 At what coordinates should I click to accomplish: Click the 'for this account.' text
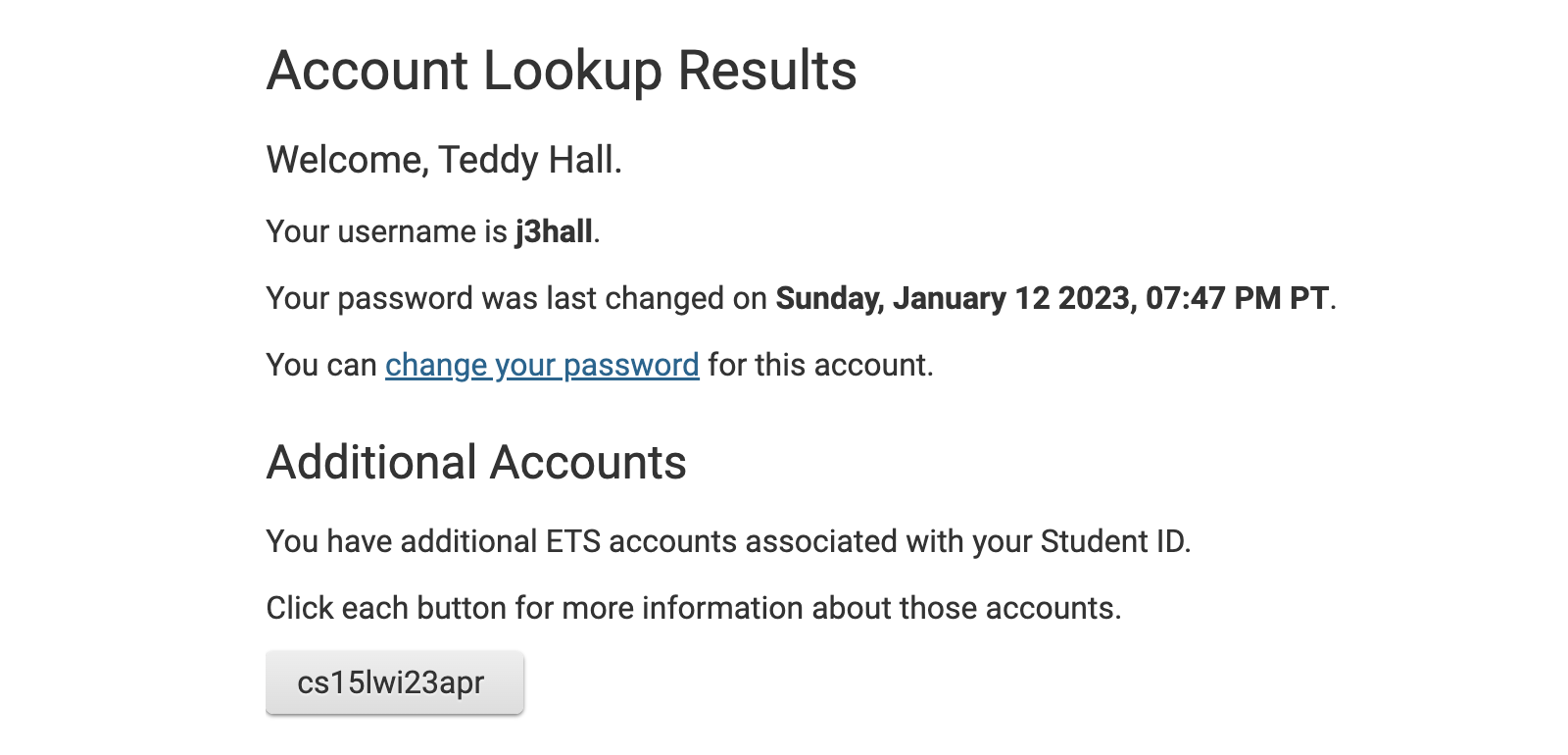pos(821,365)
